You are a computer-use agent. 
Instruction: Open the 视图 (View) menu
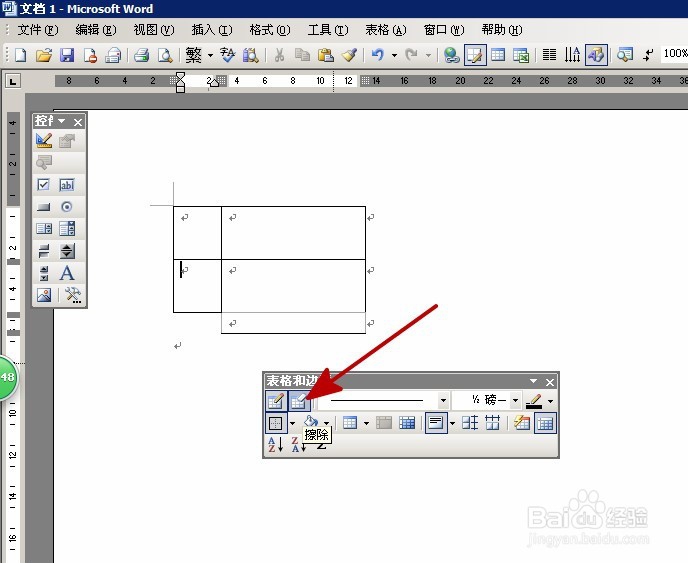(154, 30)
